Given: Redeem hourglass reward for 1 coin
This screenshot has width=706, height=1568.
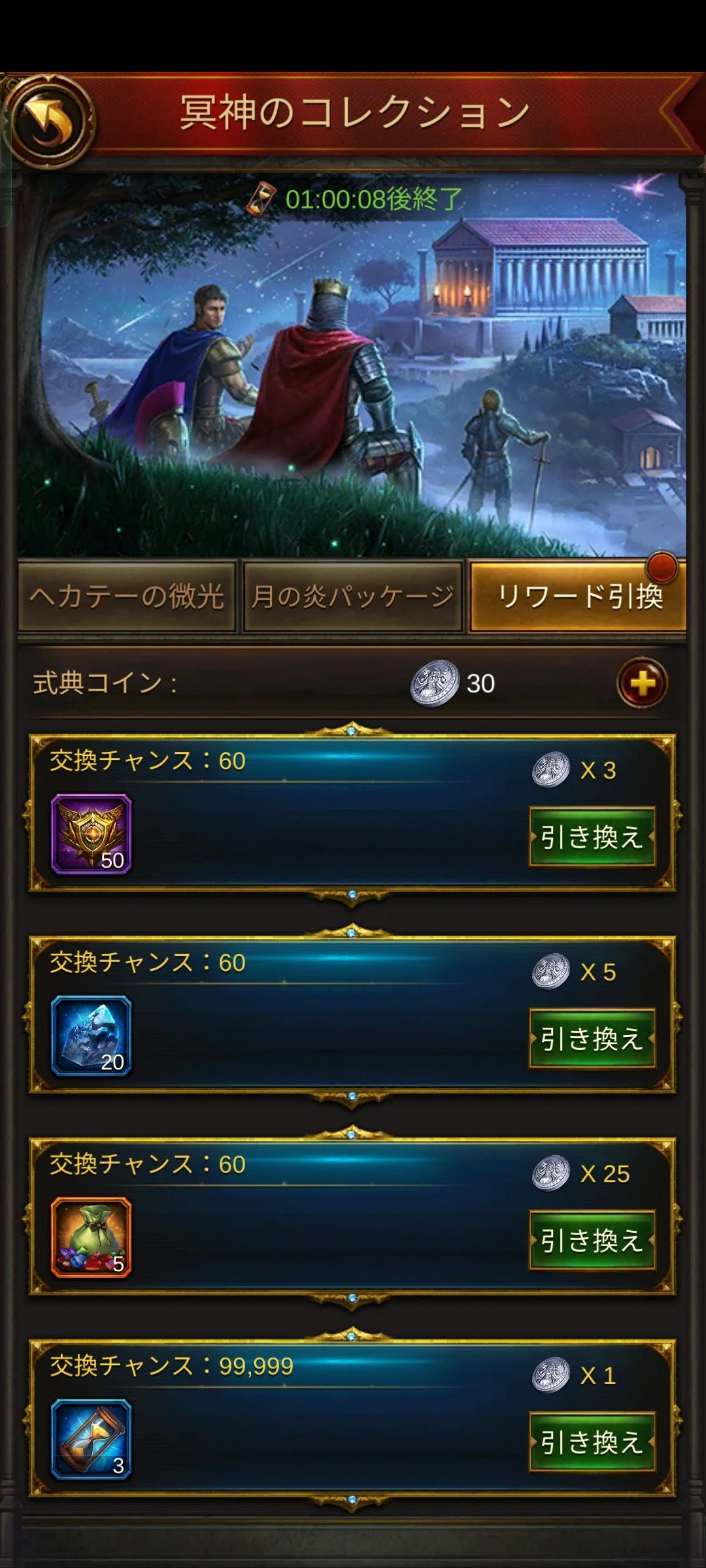Looking at the screenshot, I should coord(592,1442).
